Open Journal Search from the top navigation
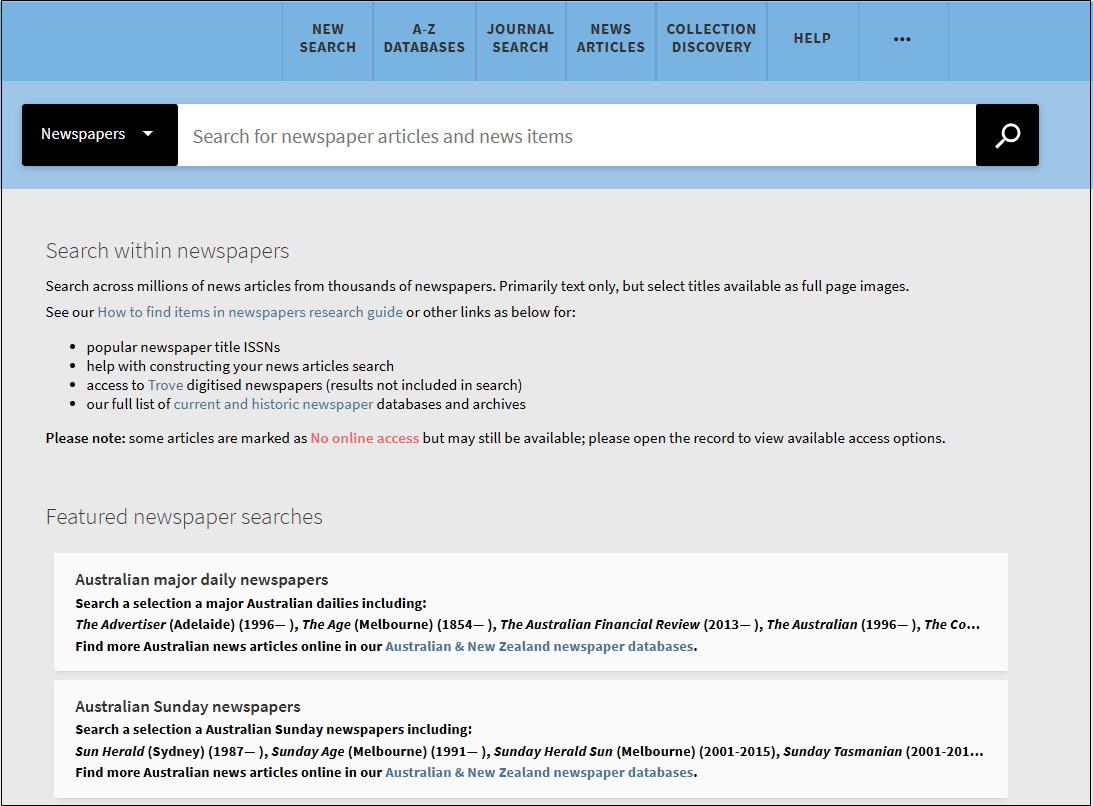The width and height of the screenshot is (1093, 806). [x=520, y=39]
